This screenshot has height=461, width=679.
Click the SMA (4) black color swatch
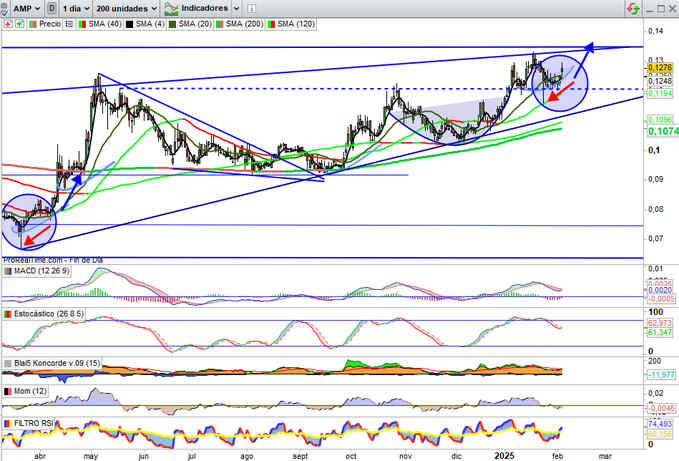(x=129, y=24)
